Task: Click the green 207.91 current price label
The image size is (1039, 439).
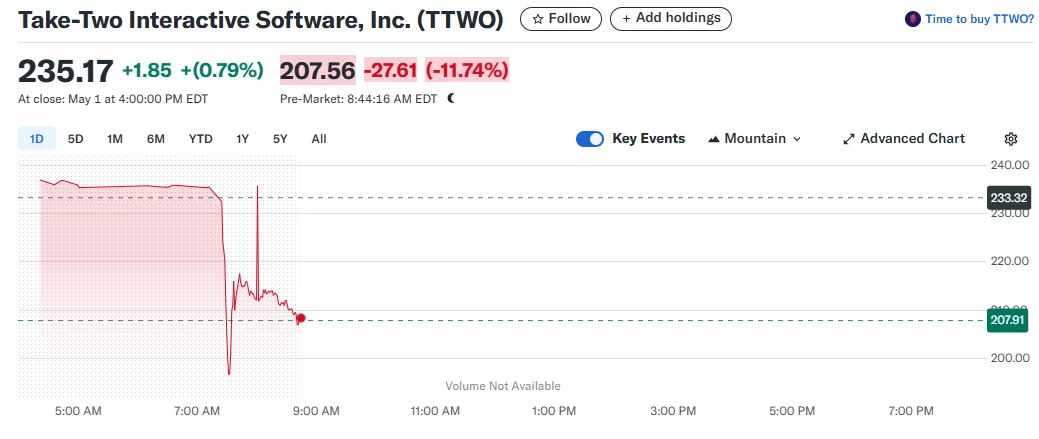Action: 1008,321
